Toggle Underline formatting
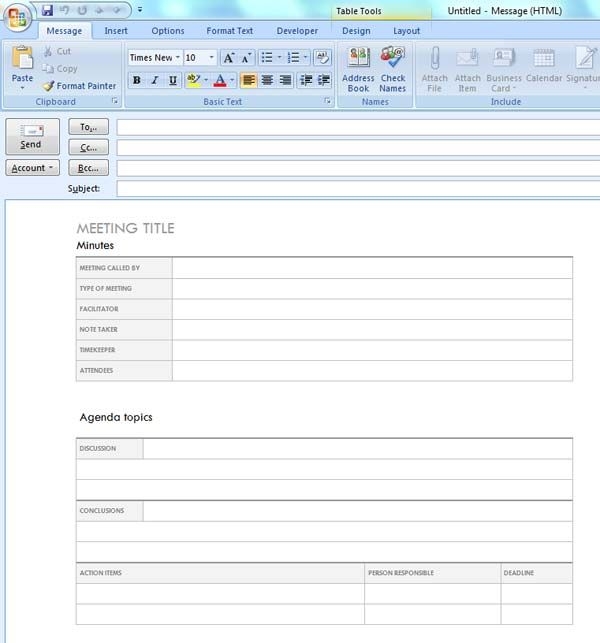Image resolution: width=600 pixels, height=643 pixels. [173, 81]
